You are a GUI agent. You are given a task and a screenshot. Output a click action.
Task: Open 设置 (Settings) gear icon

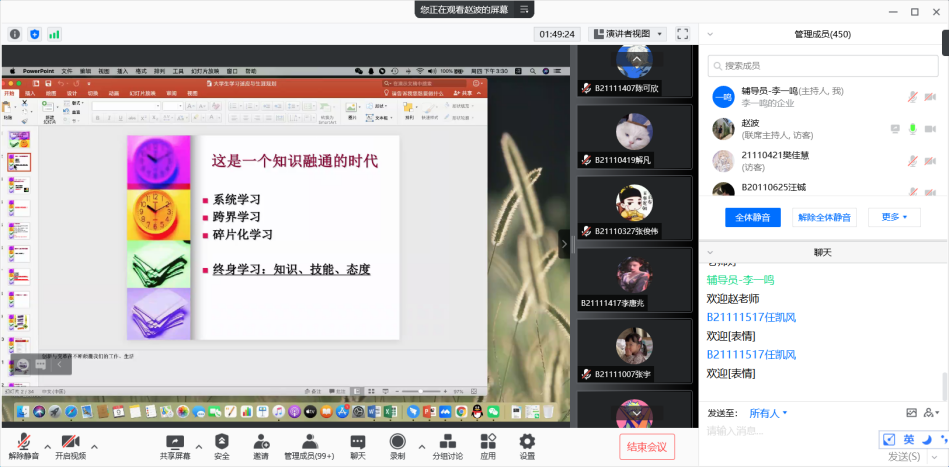point(527,441)
